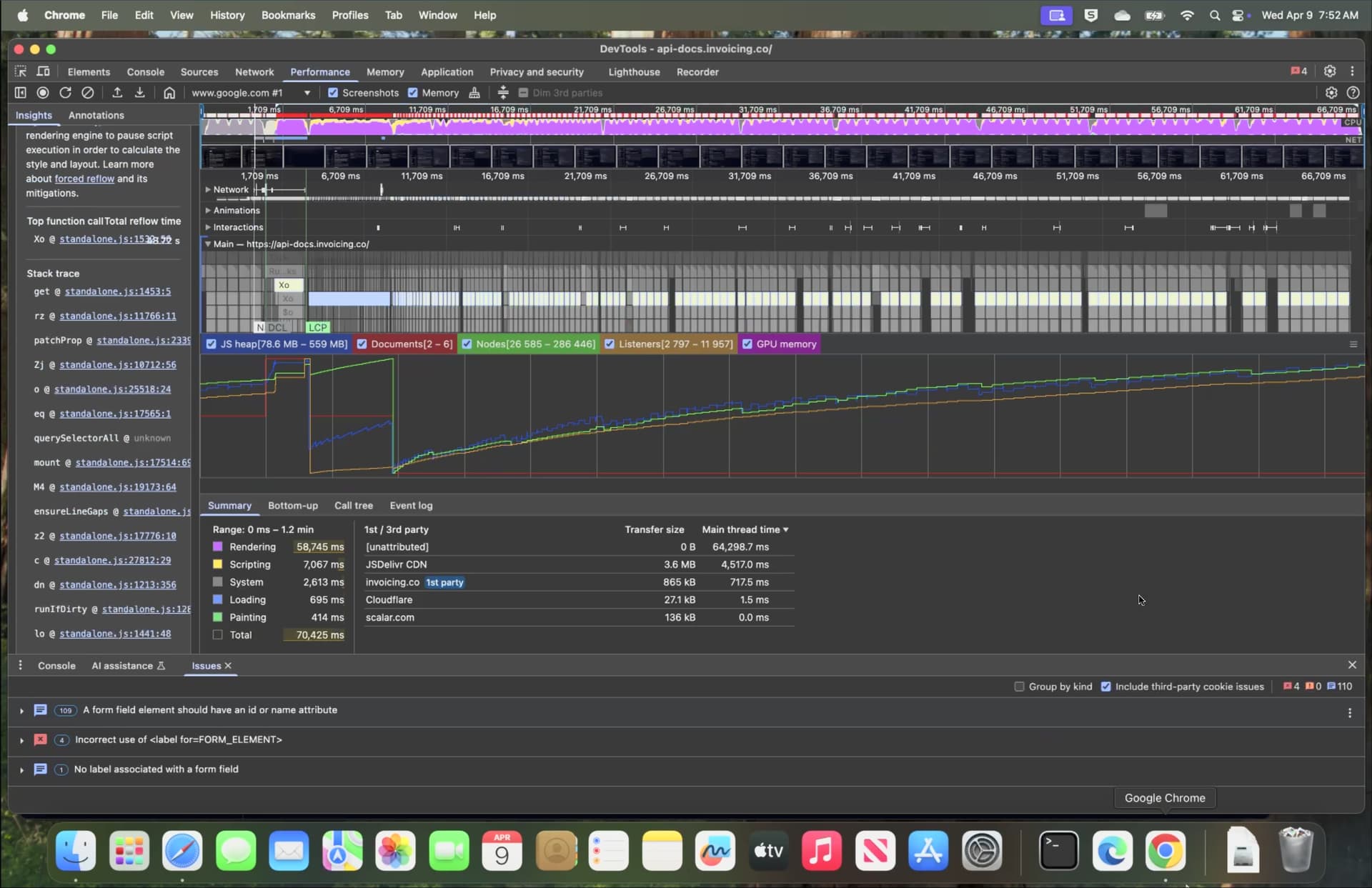Toggle the device toolbar icon

44,71
